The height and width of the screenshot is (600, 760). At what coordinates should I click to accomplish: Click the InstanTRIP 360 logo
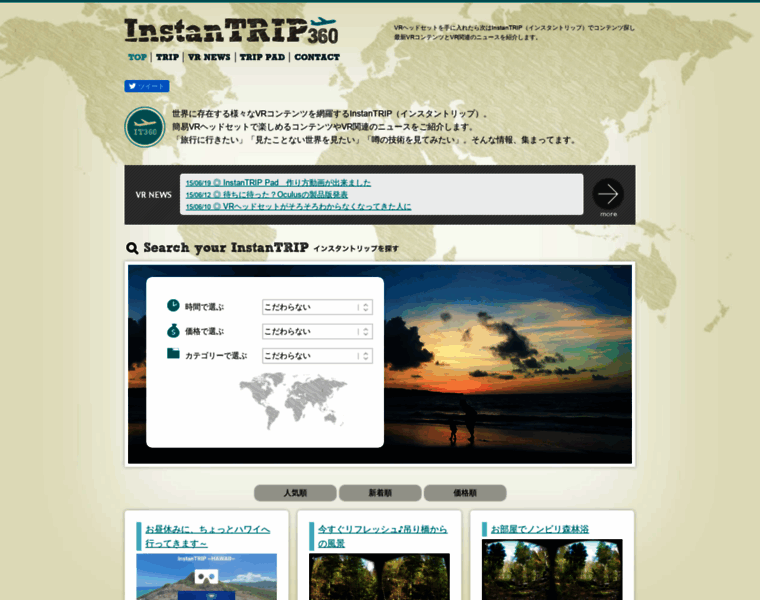[x=231, y=31]
